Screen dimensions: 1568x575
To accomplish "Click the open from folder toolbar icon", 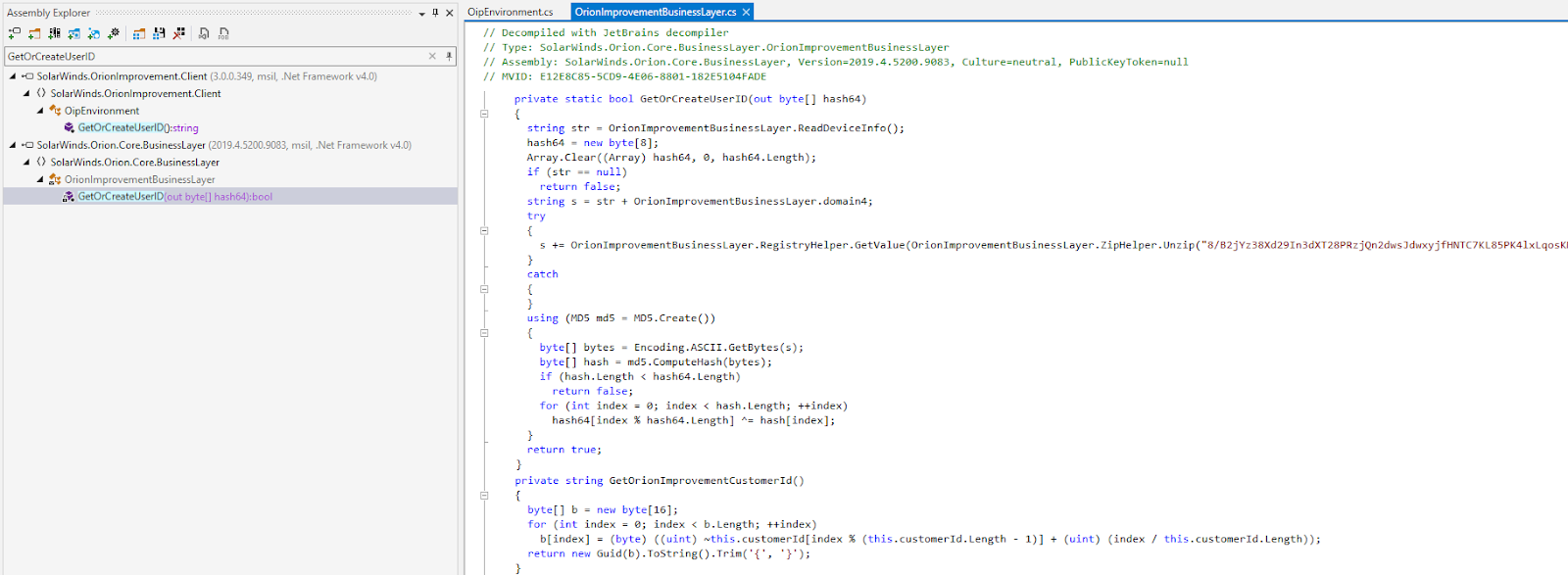I will point(34,33).
